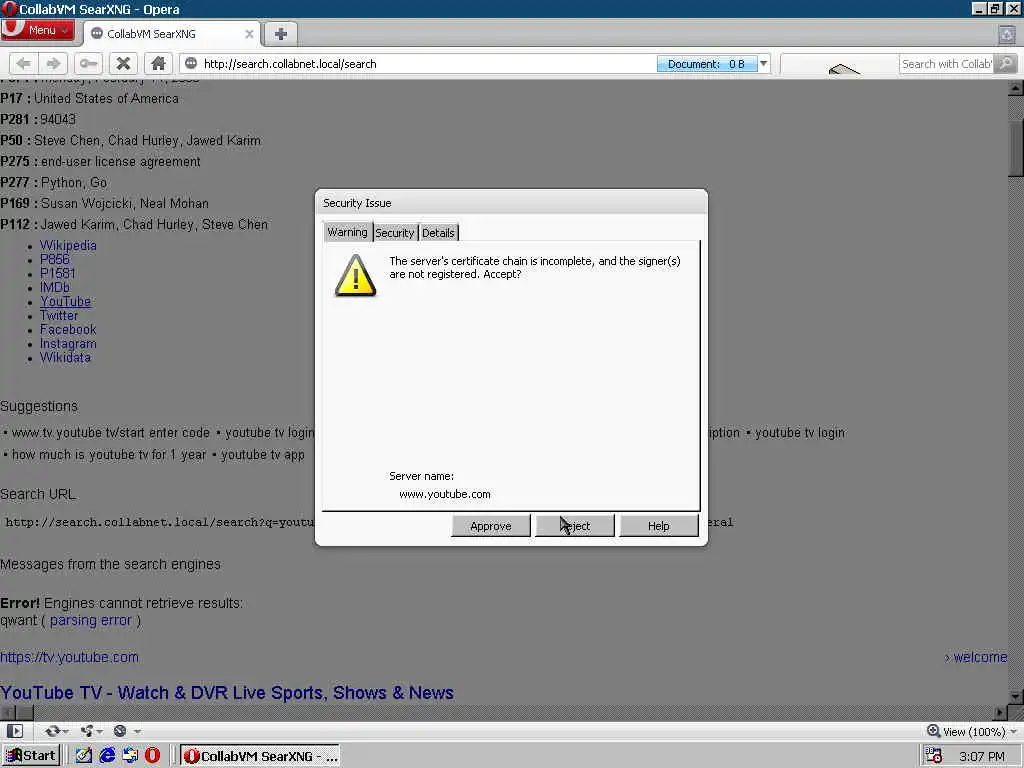
Task: Click the Search with CollabVM field
Action: point(946,63)
